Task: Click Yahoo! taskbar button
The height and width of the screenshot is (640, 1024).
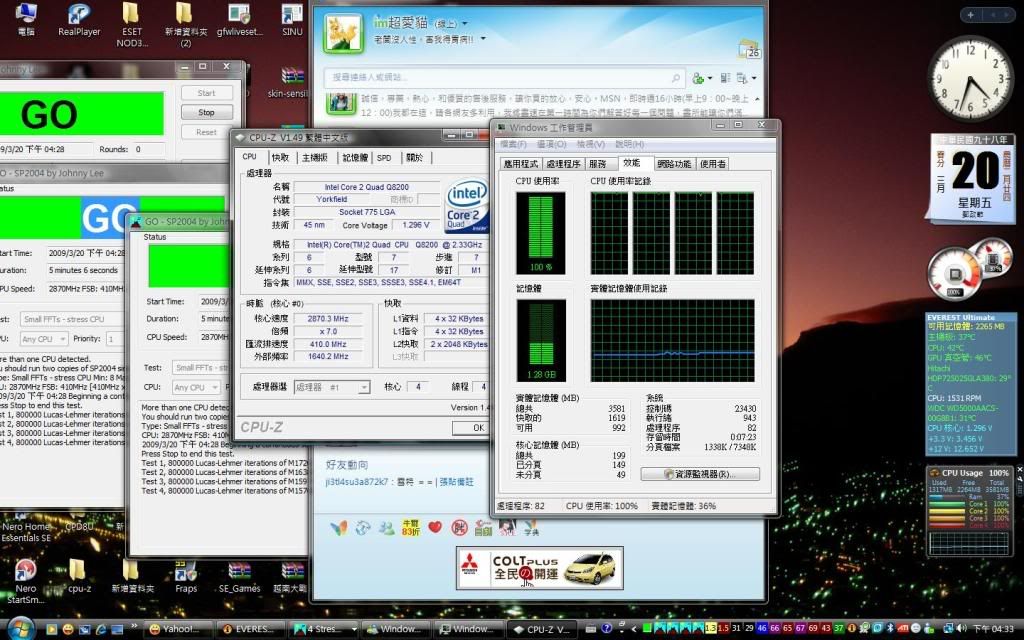Action: 177,629
